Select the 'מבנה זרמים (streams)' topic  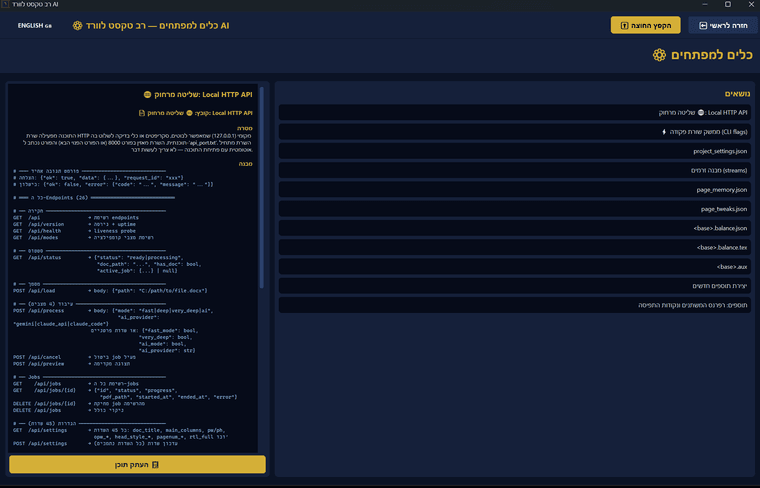pos(514,170)
